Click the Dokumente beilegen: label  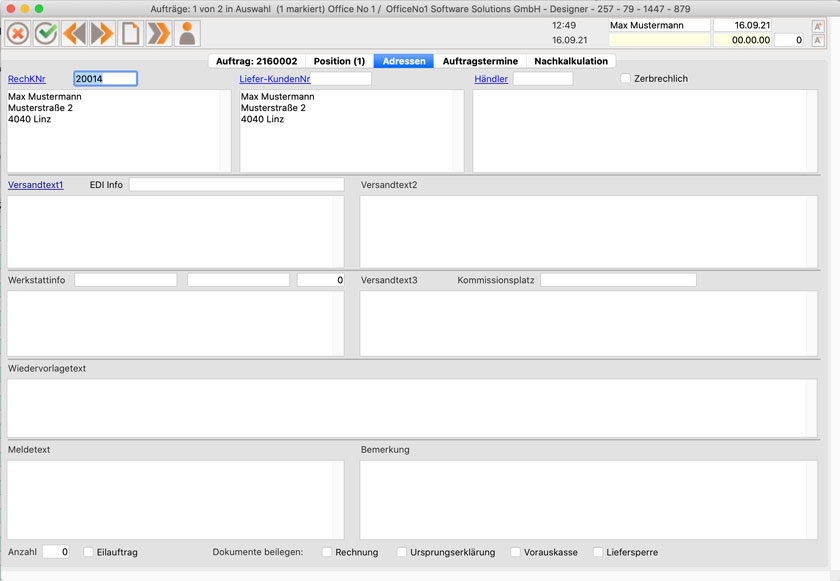point(258,552)
